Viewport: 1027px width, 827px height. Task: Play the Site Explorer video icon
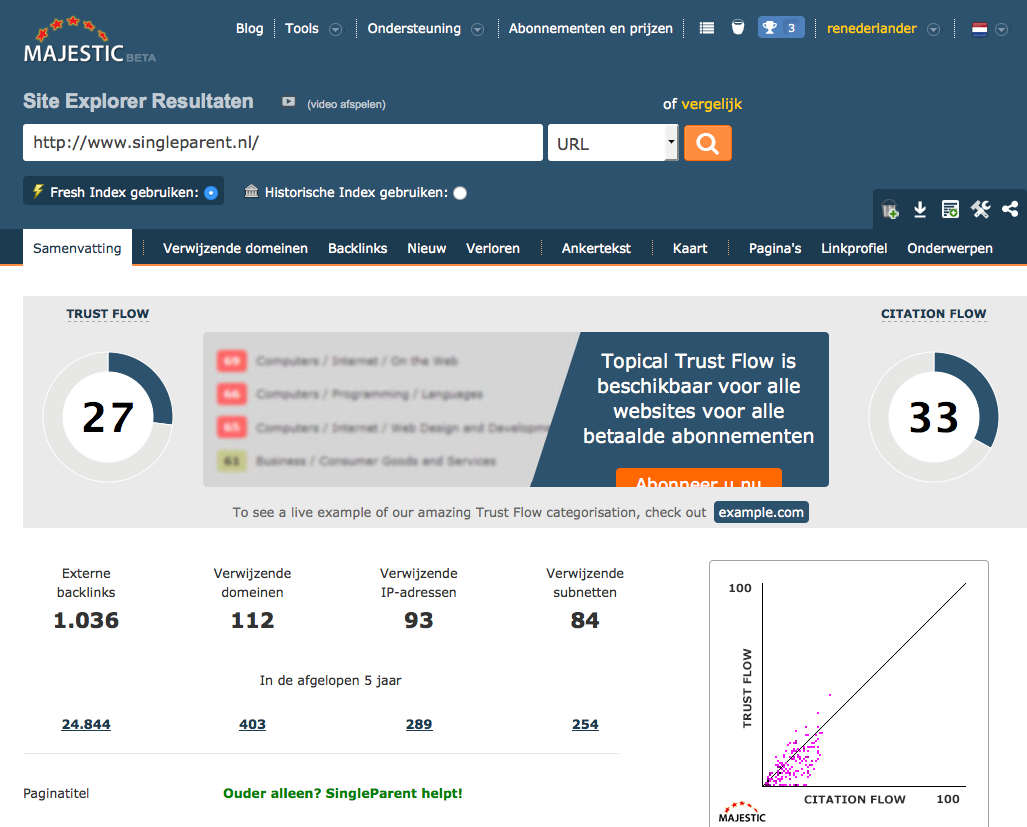point(288,101)
